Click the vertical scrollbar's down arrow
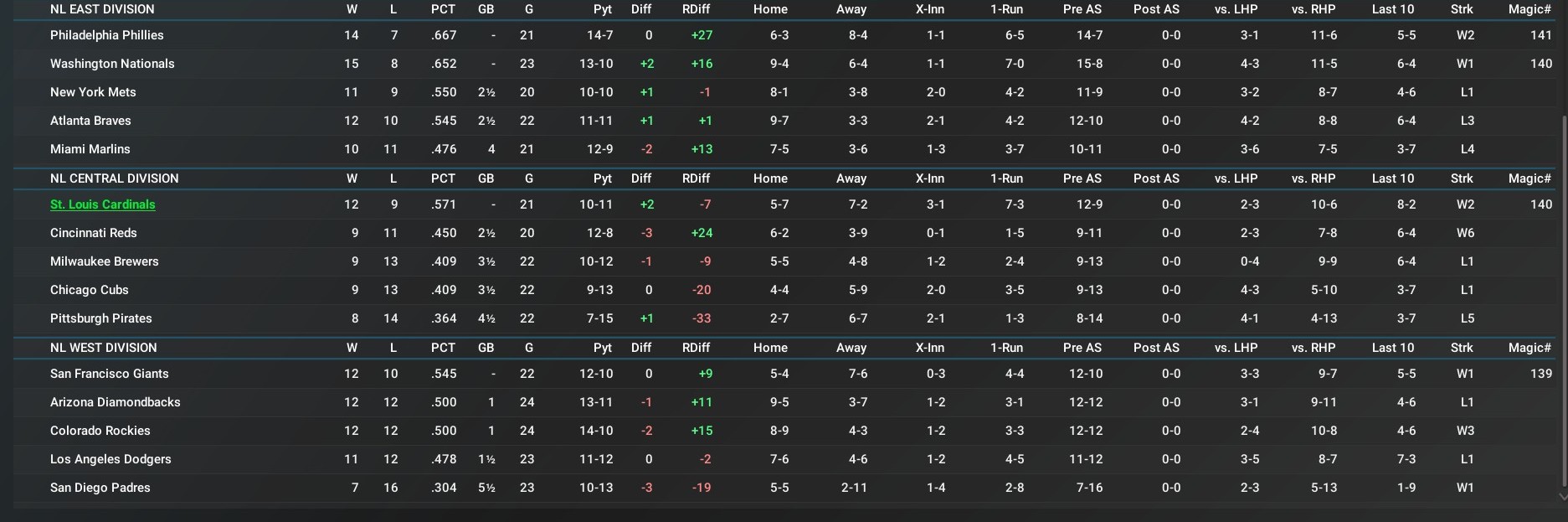This screenshot has height=522, width=1568. pos(1562,496)
